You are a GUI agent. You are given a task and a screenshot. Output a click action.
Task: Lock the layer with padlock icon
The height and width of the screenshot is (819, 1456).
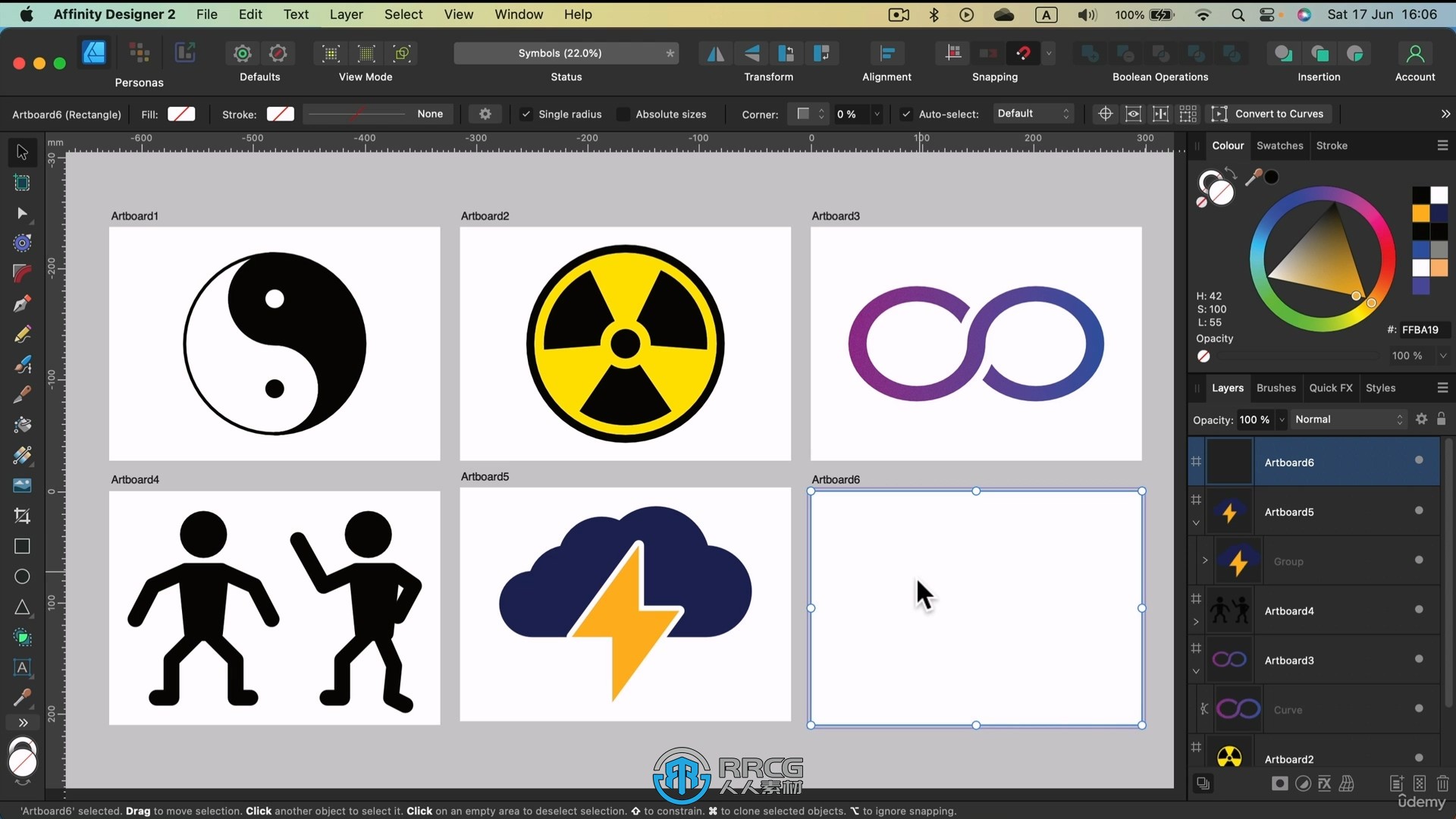[x=1442, y=419]
